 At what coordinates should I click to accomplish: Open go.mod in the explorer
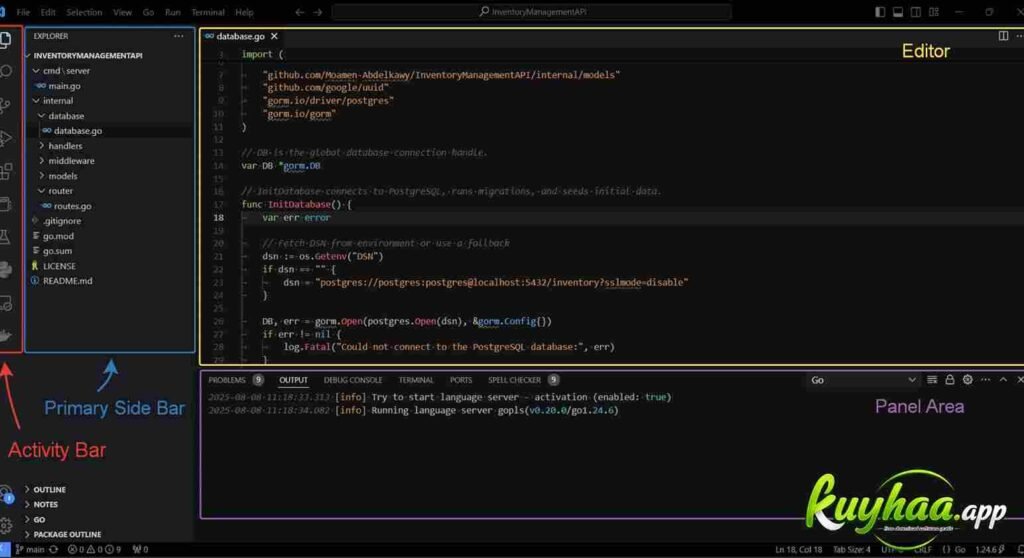pyautogui.click(x=58, y=236)
